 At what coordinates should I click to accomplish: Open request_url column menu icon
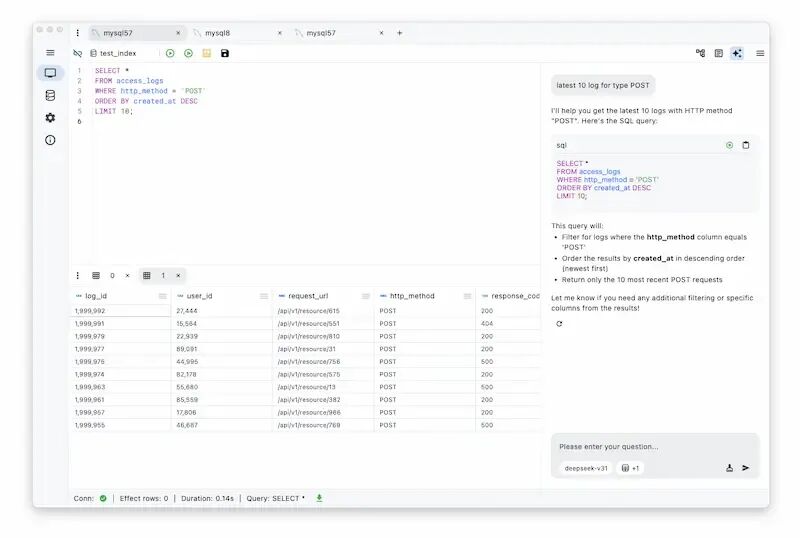point(365,296)
